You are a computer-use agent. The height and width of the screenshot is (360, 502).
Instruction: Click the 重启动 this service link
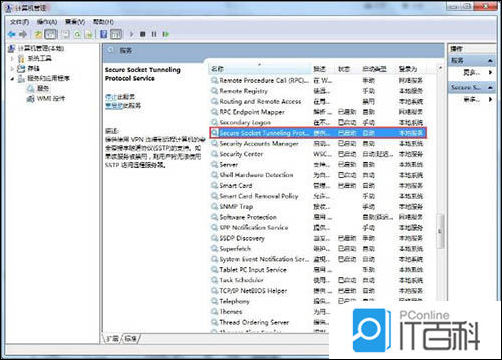[x=114, y=106]
